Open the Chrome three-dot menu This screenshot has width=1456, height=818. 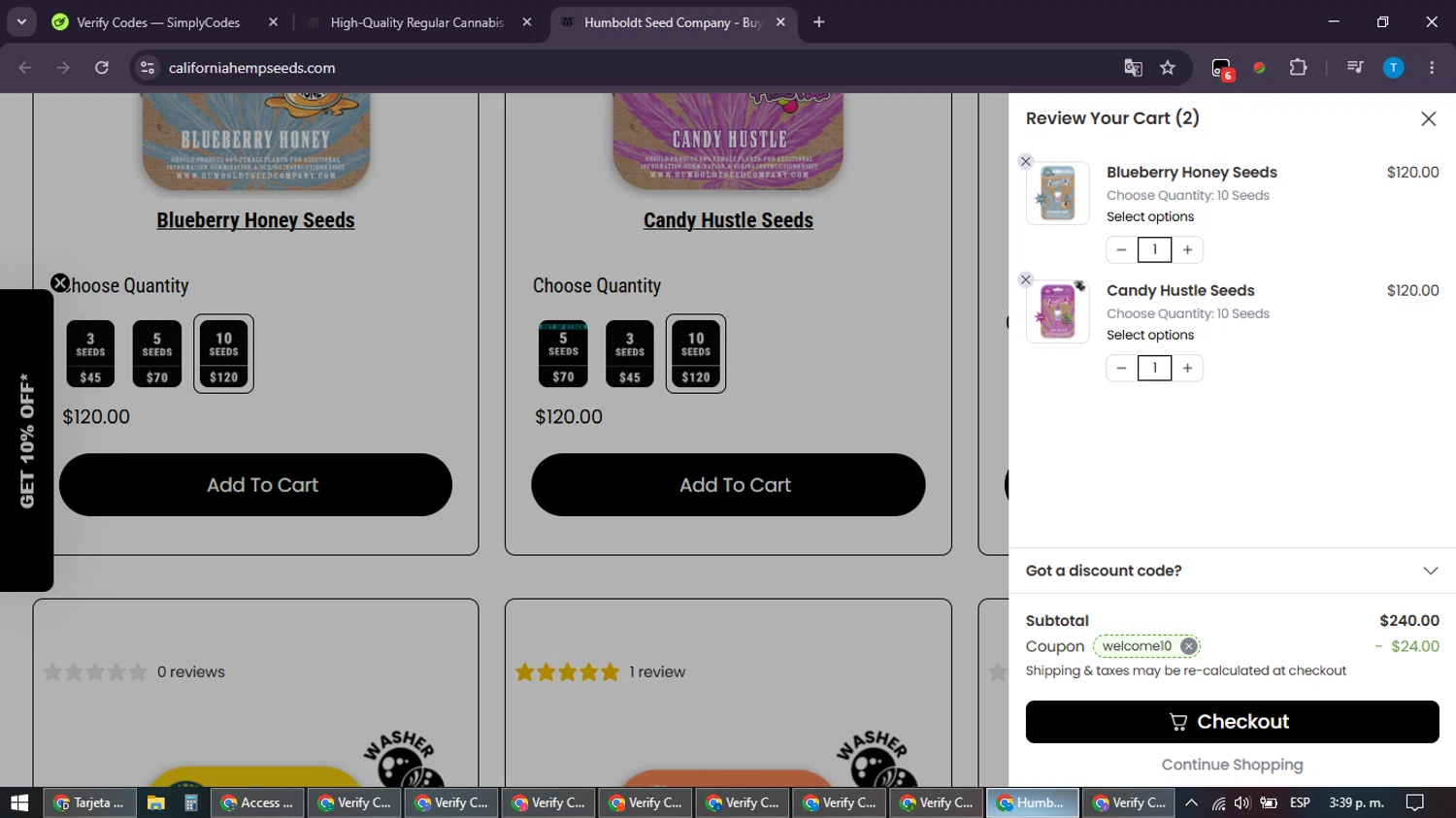[x=1432, y=68]
